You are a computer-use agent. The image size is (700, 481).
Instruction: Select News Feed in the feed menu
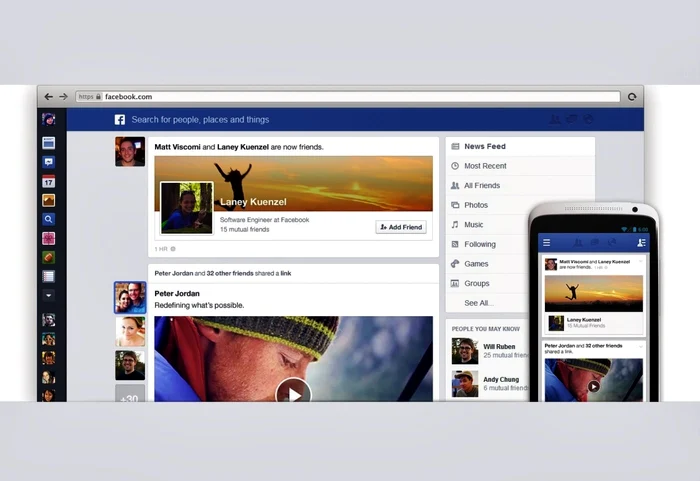(520, 146)
